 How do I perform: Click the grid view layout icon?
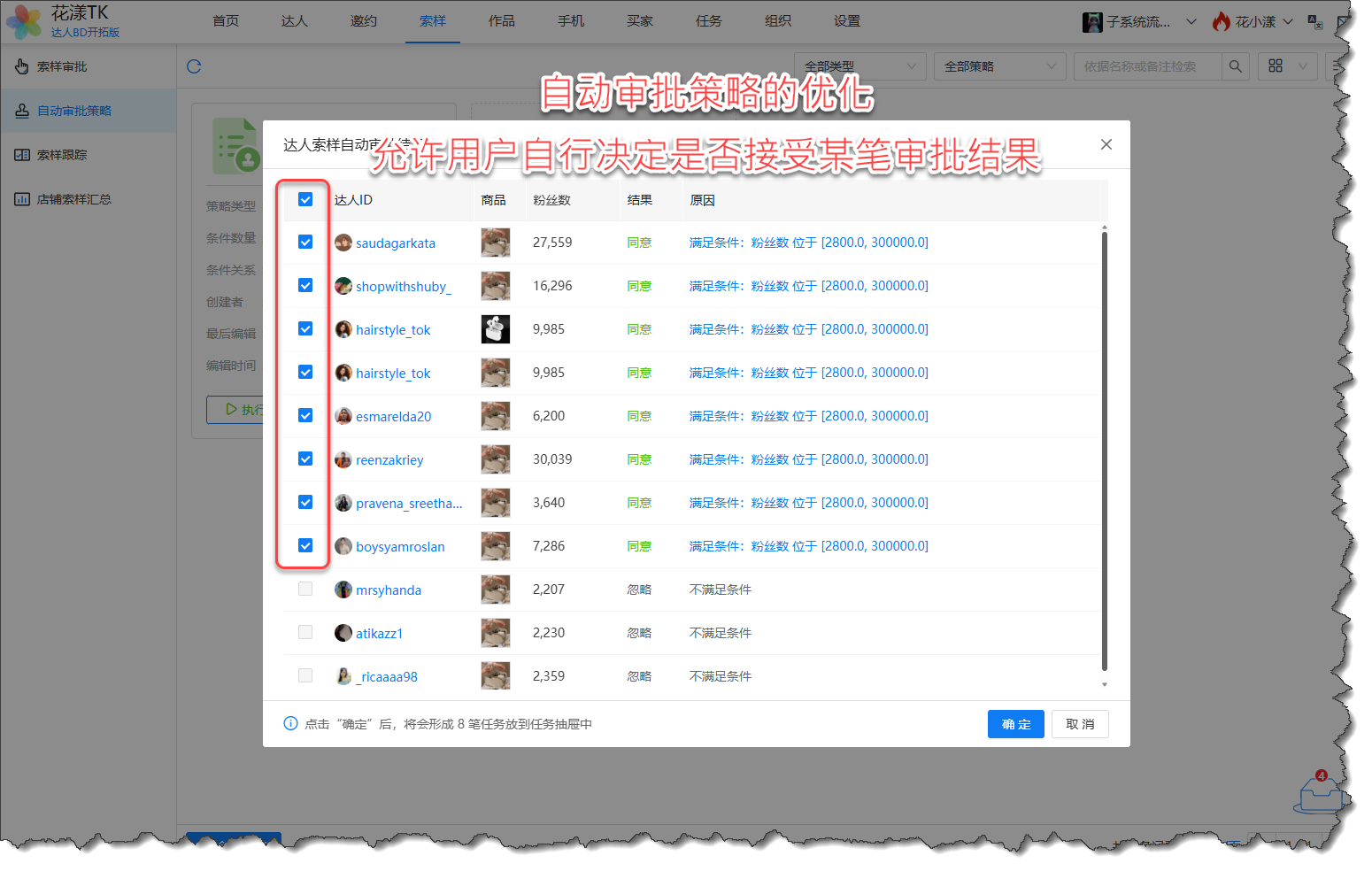coord(1276,66)
